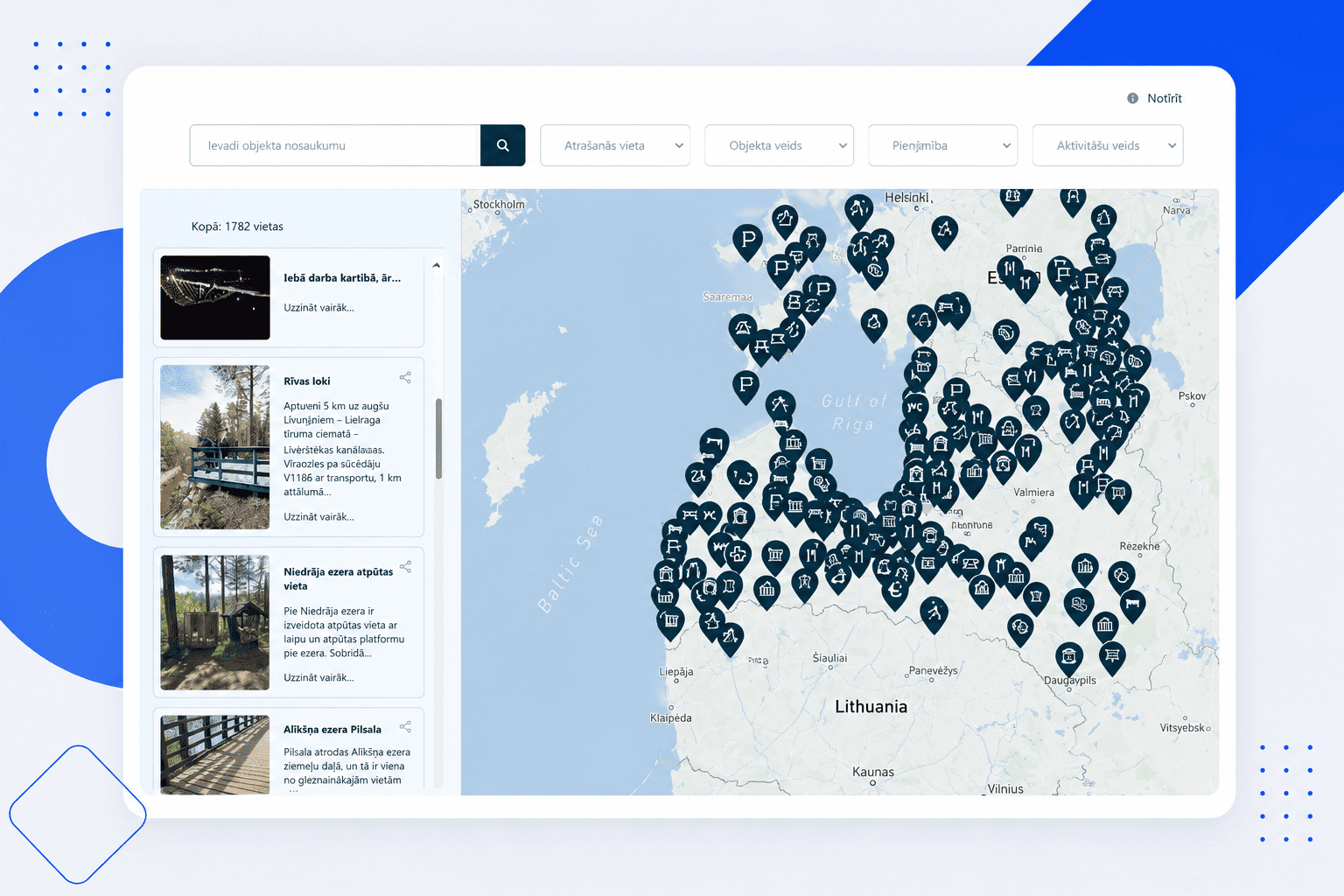Click the Rīvas loki title

coord(307,381)
